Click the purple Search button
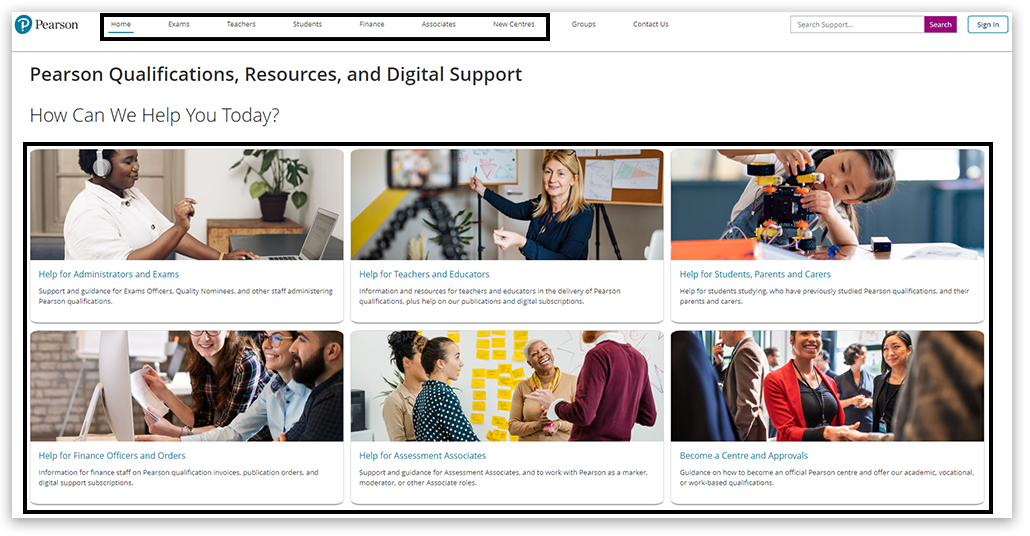 point(940,25)
